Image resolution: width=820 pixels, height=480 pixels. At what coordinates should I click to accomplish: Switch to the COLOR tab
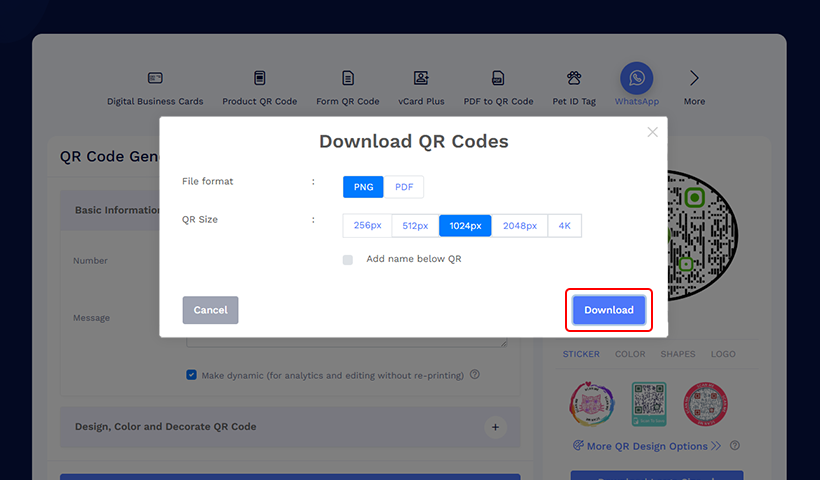click(x=630, y=354)
